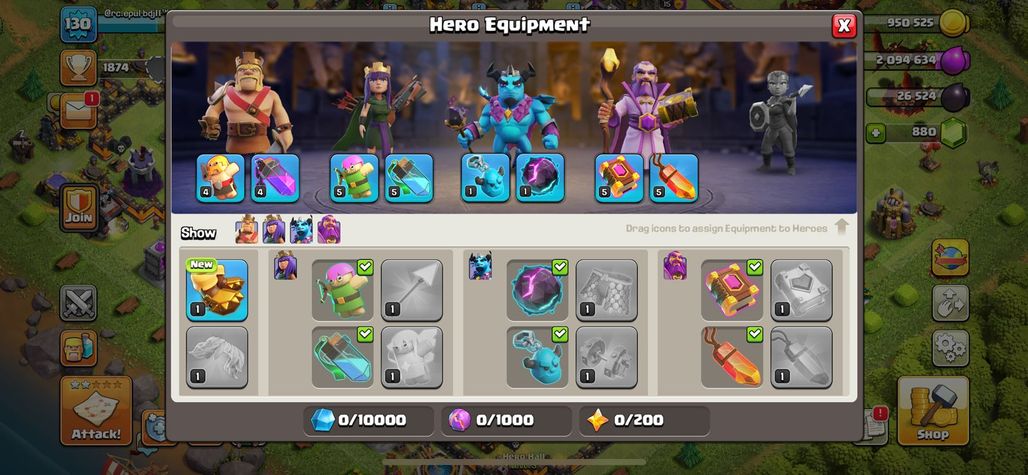Open the Shiny Ore 0/10000 counter
The width and height of the screenshot is (1028, 475).
tap(368, 421)
